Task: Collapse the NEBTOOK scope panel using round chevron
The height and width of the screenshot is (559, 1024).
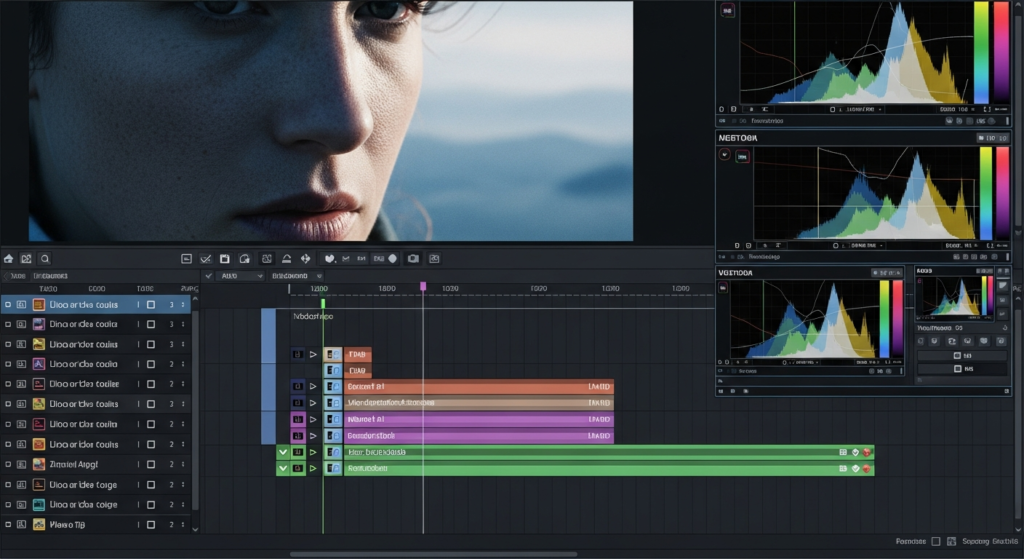Action: pos(724,155)
